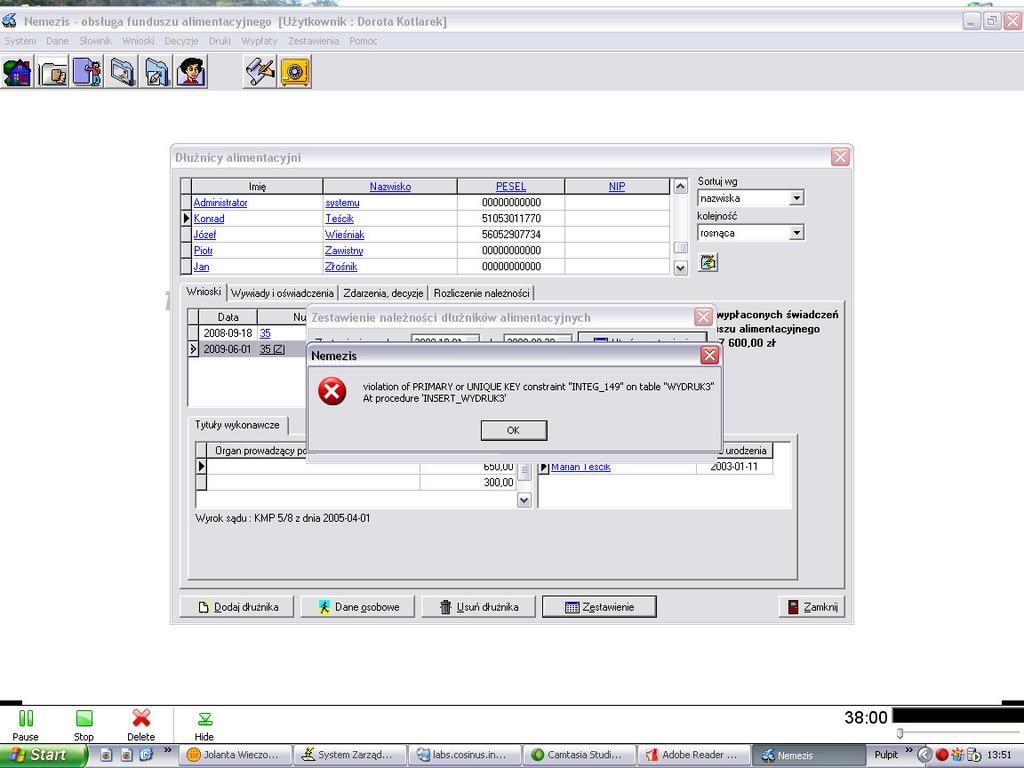This screenshot has width=1024, height=768.
Task: Click the yellow safe toolbar icon
Action: (x=295, y=72)
